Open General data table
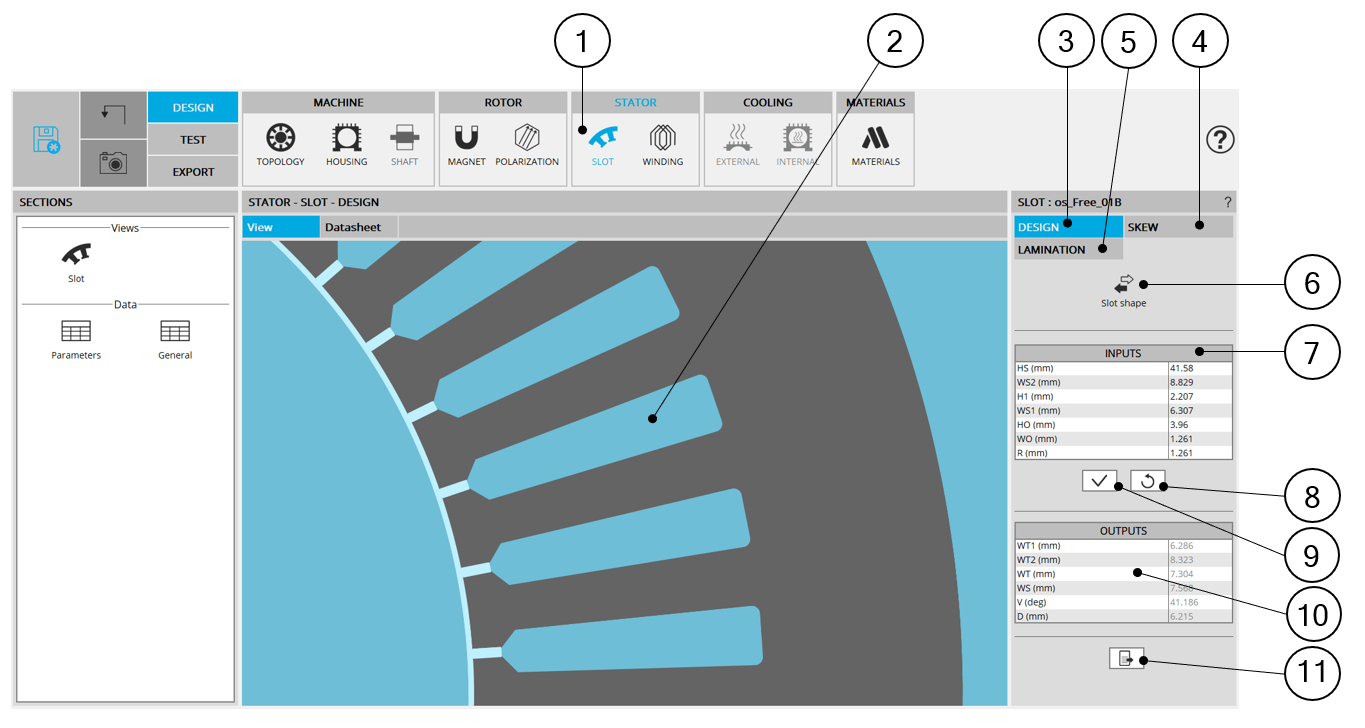This screenshot has height=728, width=1365. 175,339
